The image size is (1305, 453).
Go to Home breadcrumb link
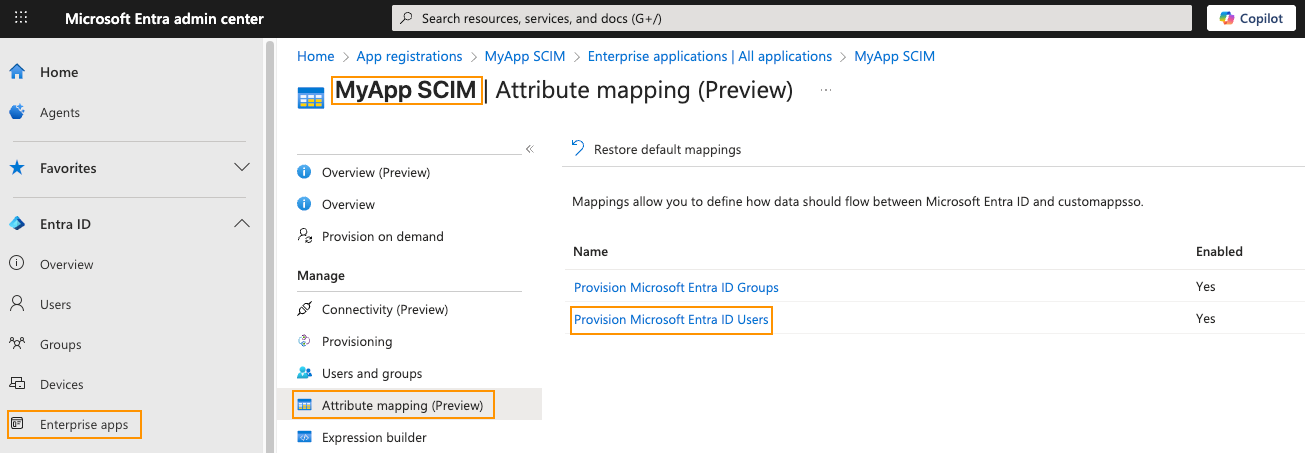316,56
